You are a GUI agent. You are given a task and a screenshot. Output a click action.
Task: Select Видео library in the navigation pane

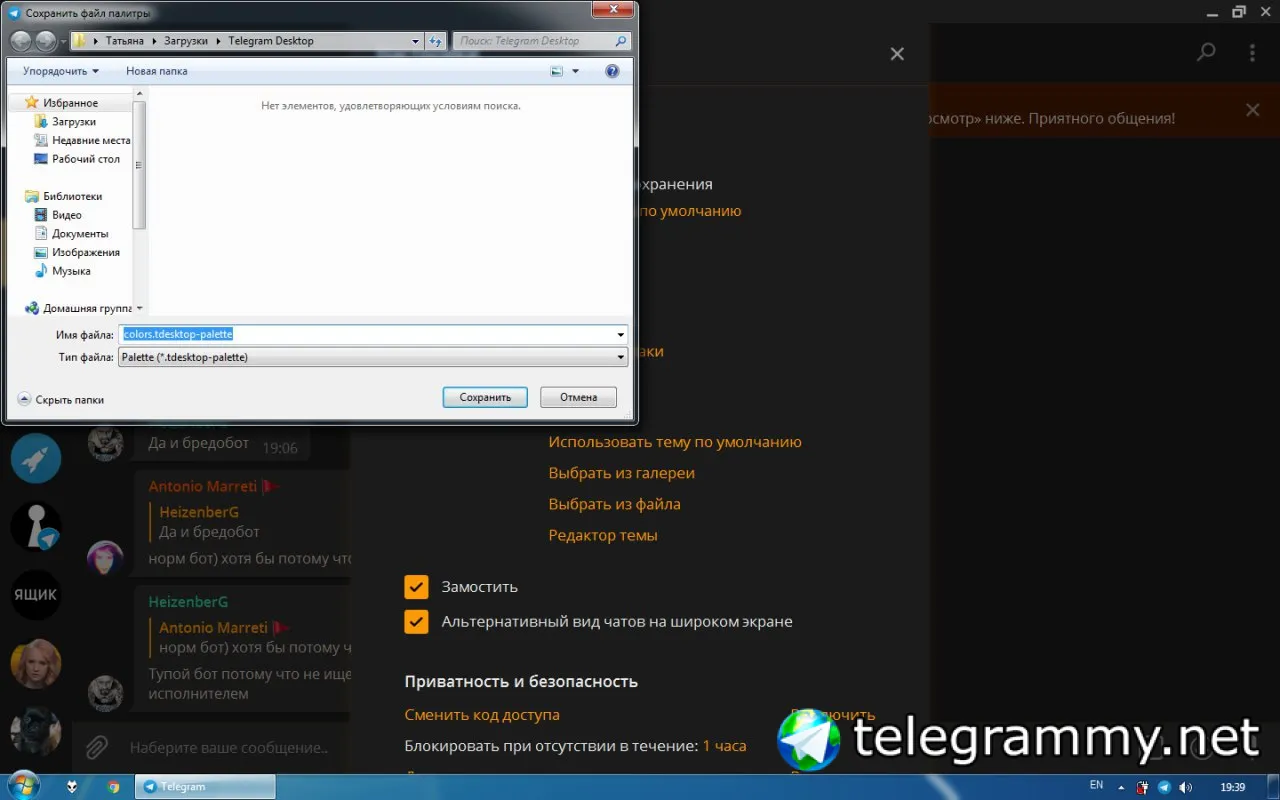(x=66, y=215)
